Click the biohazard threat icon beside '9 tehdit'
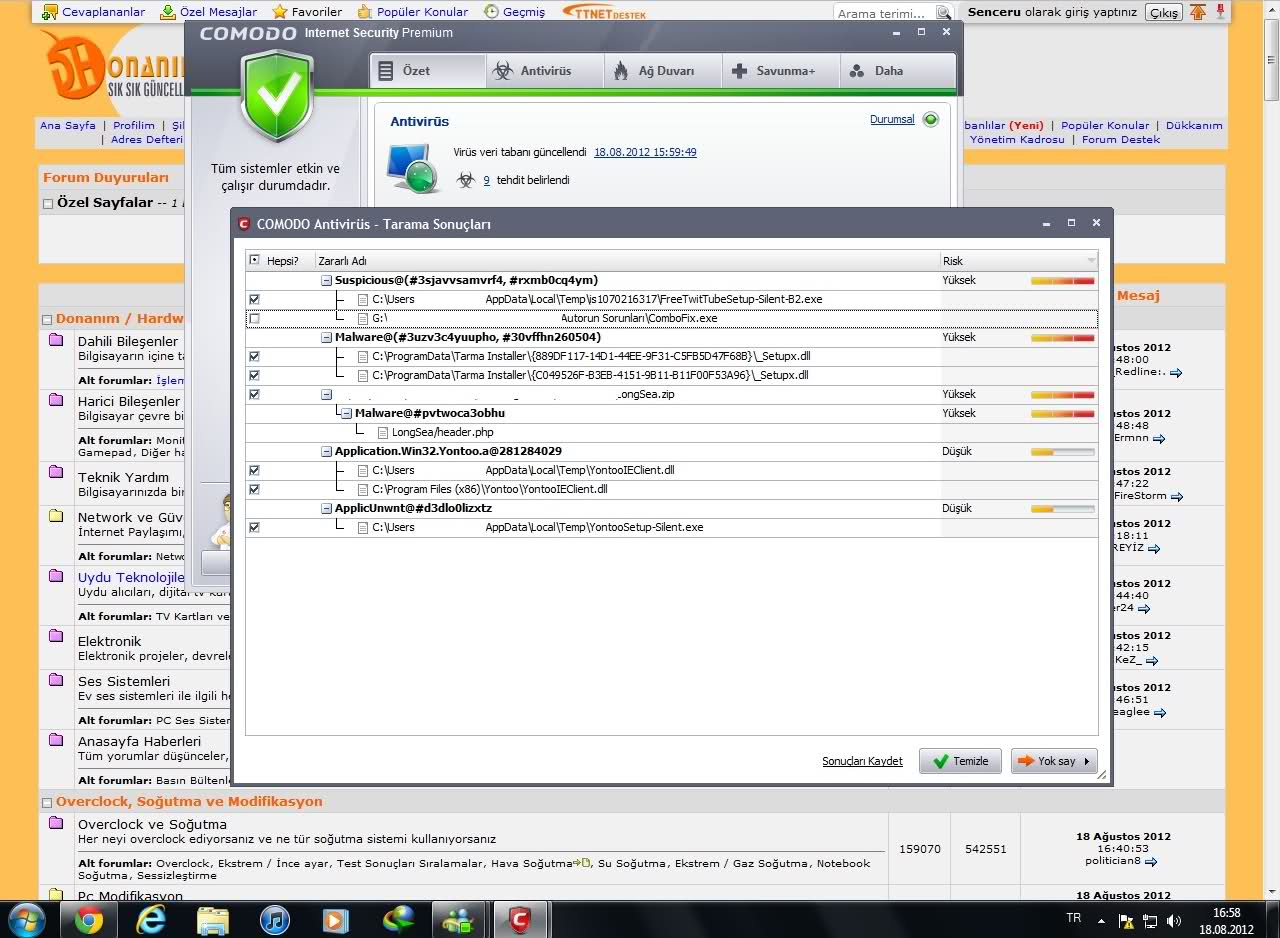Screen dimensions: 1280x938 [466, 180]
